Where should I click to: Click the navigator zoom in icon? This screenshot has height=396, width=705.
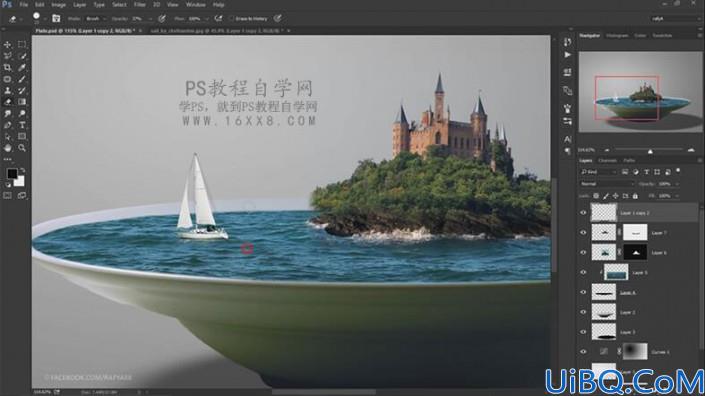pos(691,150)
